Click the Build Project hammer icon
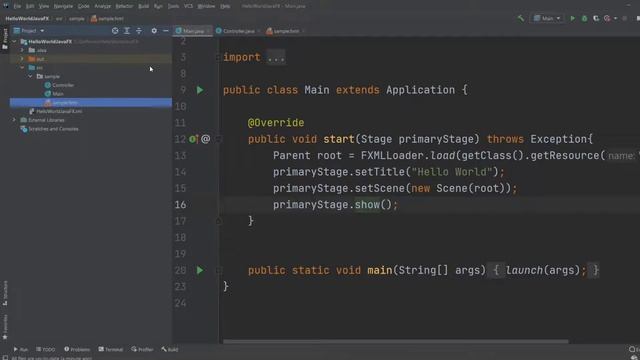640x360 pixels. (x=520, y=18)
